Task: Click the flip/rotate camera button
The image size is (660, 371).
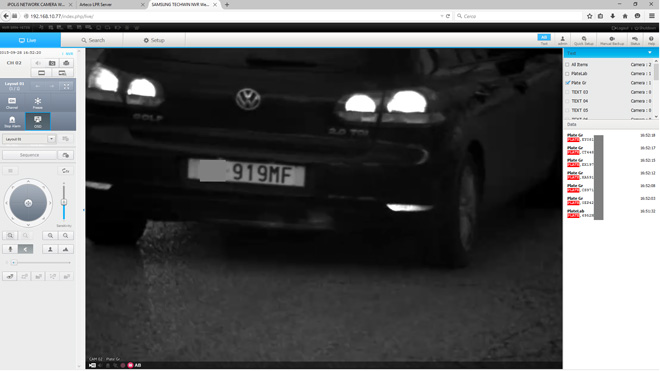Action: [x=66, y=171]
